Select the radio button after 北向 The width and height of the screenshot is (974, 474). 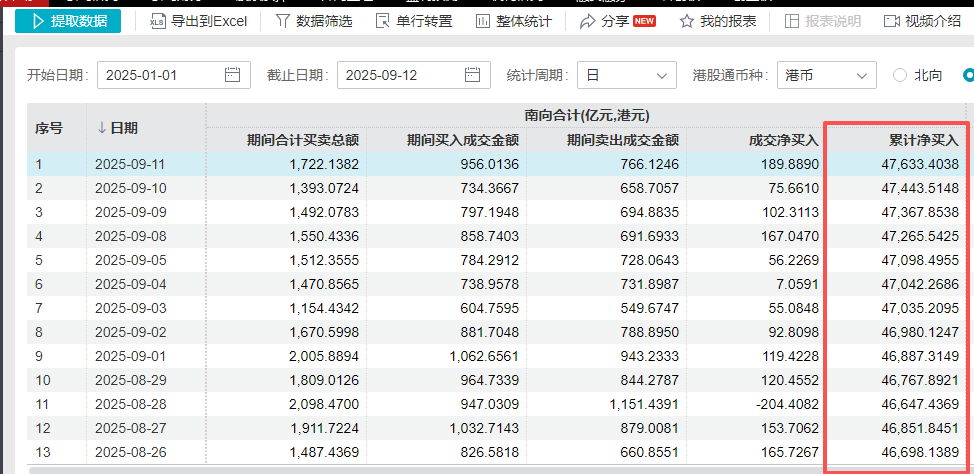pyautogui.click(x=968, y=75)
